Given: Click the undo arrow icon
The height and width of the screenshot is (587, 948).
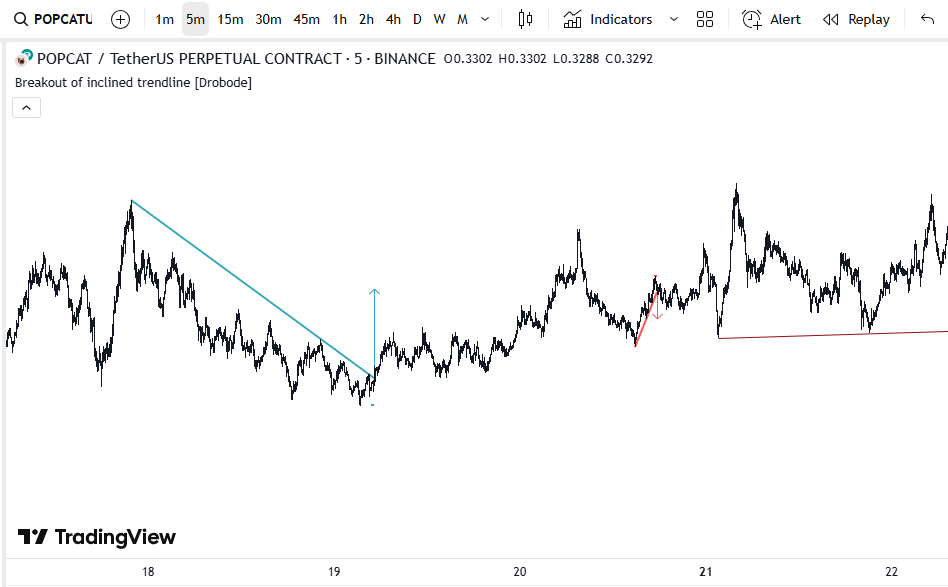Looking at the screenshot, I should [x=927, y=19].
